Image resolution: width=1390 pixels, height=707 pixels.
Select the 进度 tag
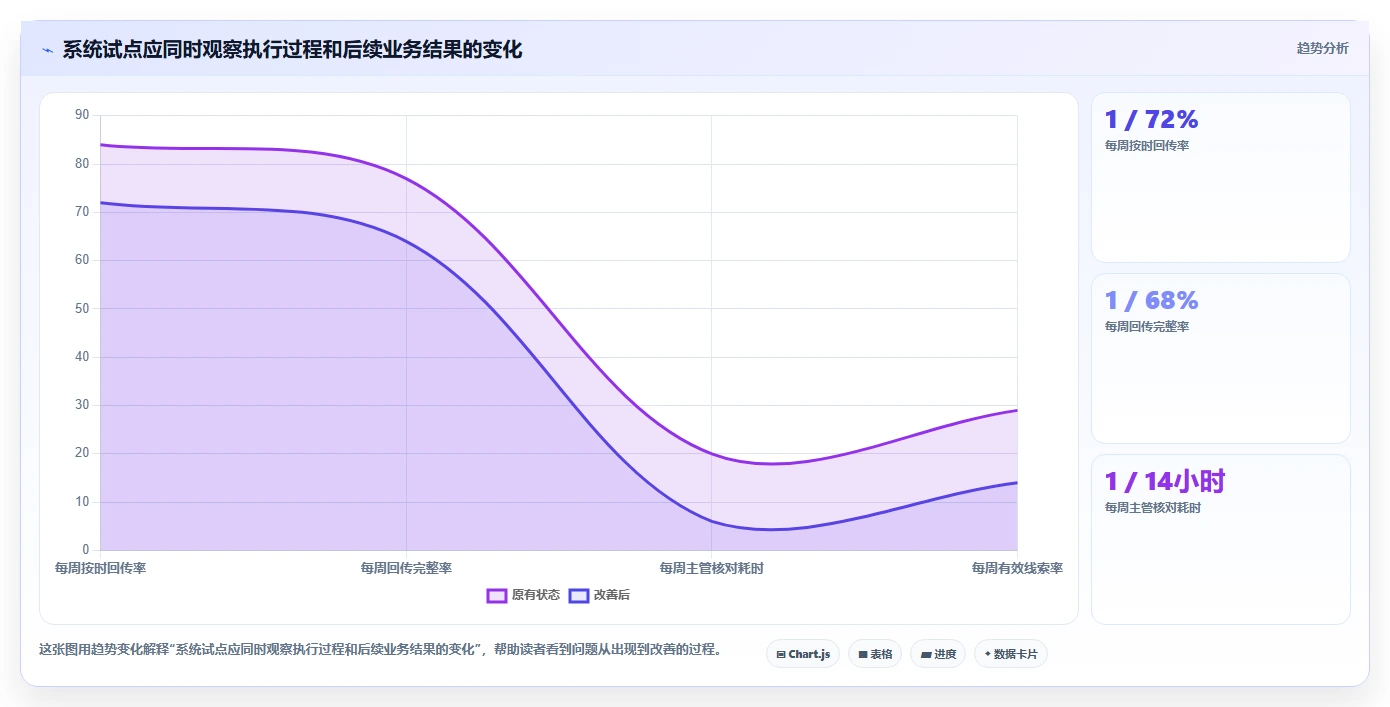pyautogui.click(x=938, y=654)
